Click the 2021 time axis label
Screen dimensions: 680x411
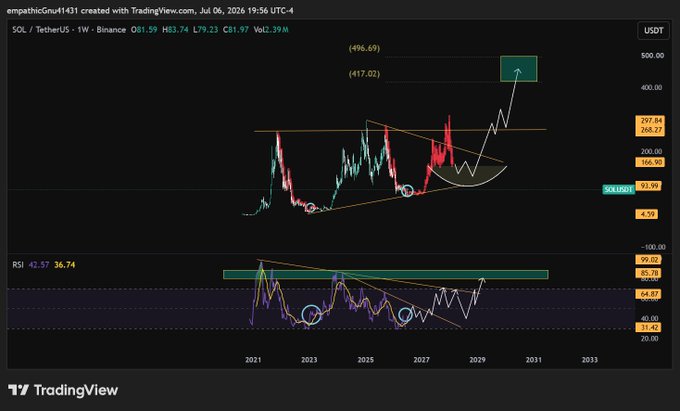pos(253,360)
